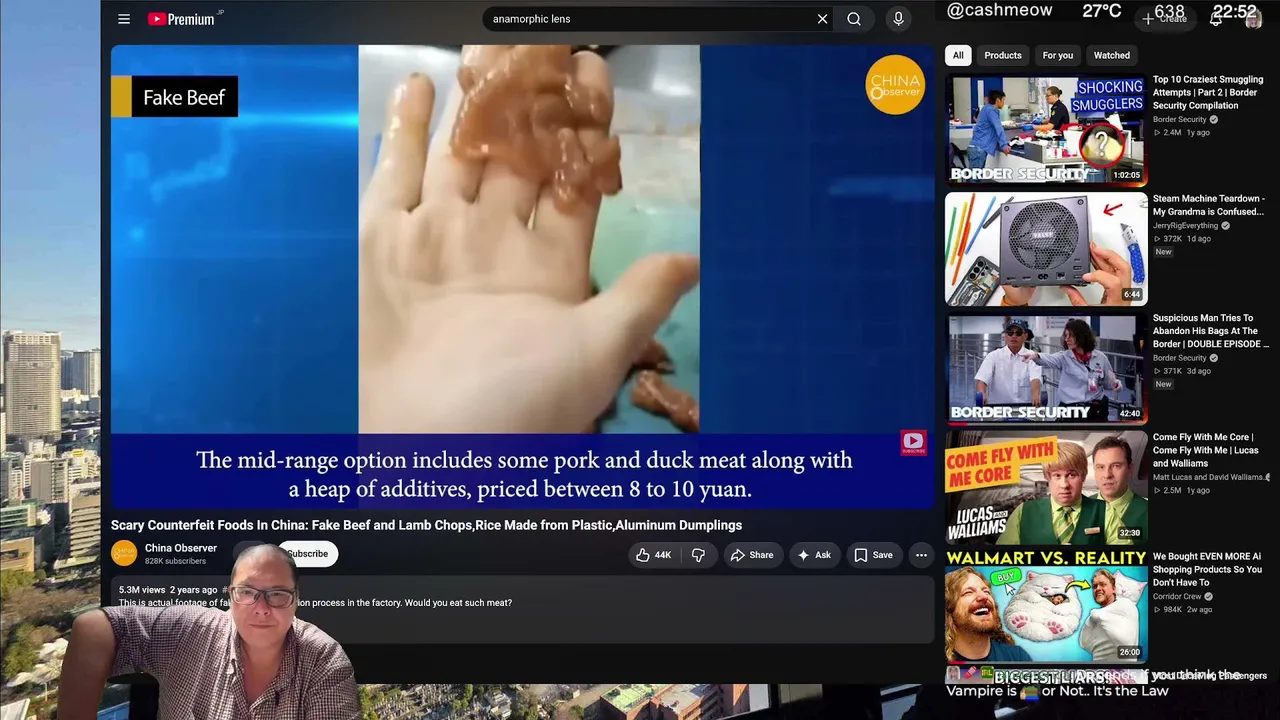Select the All filter chip
The image size is (1280, 720).
click(958, 56)
